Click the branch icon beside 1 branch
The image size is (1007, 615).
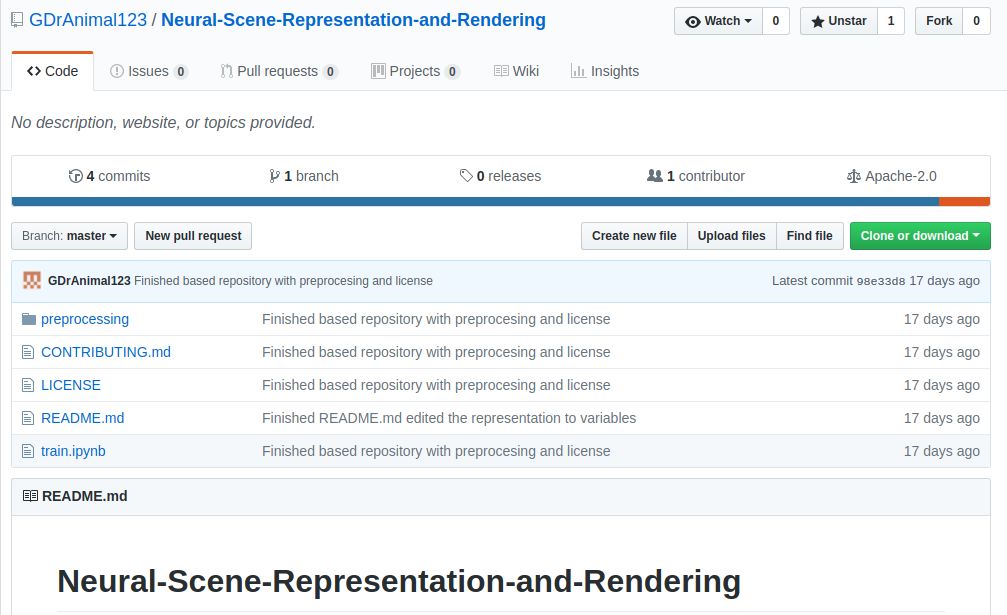pos(274,176)
